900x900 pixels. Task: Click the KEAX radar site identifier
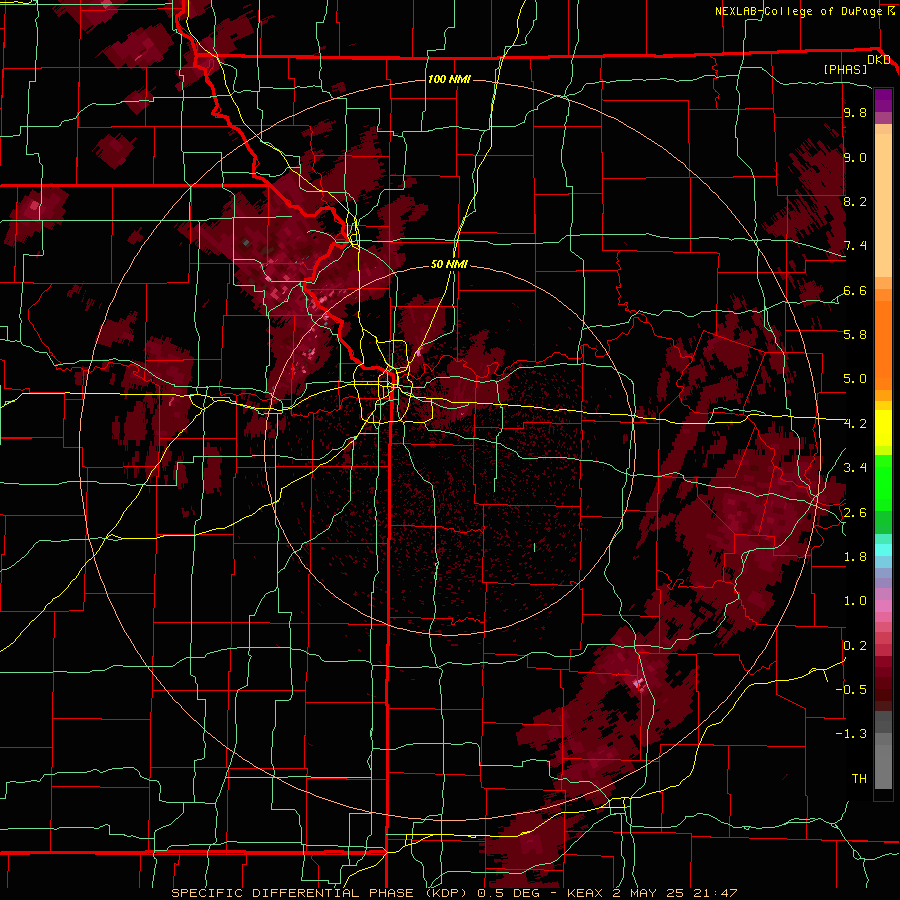coord(584,893)
